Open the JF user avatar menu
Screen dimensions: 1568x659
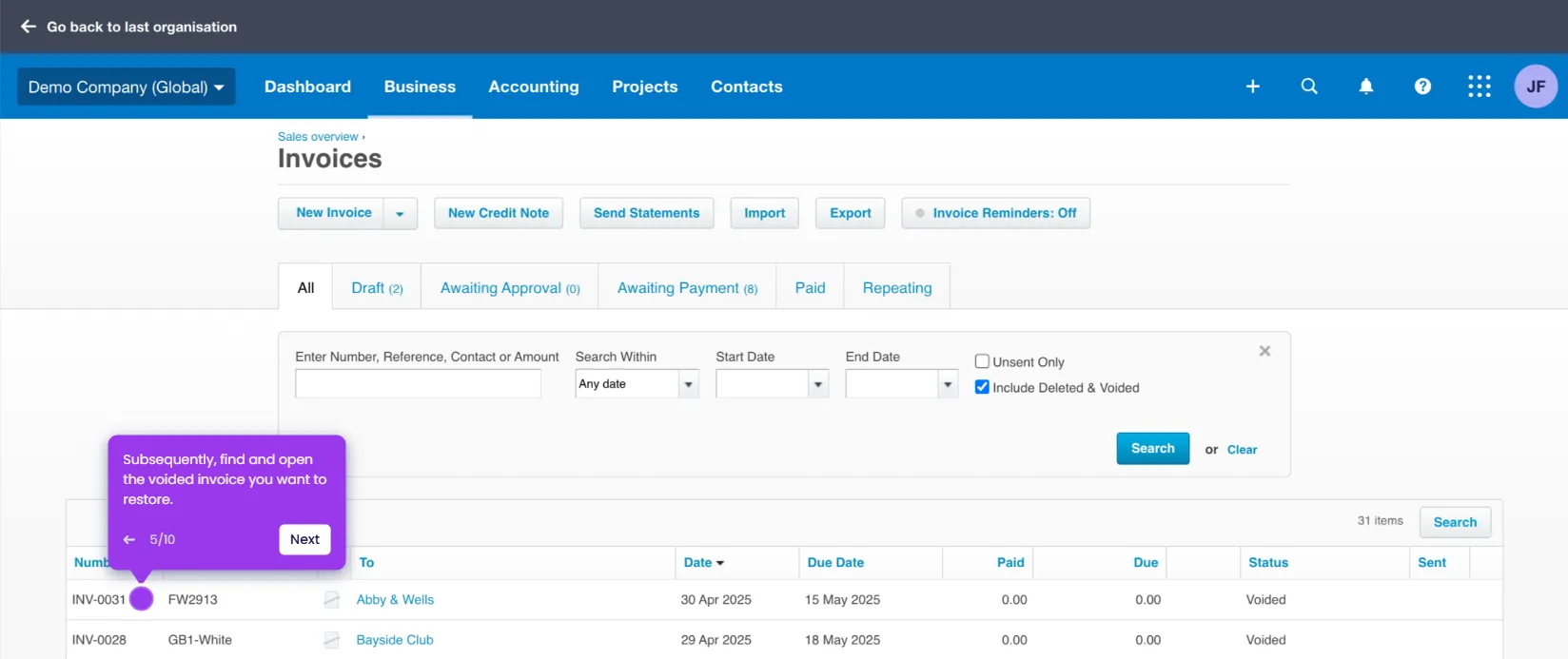pyautogui.click(x=1536, y=87)
